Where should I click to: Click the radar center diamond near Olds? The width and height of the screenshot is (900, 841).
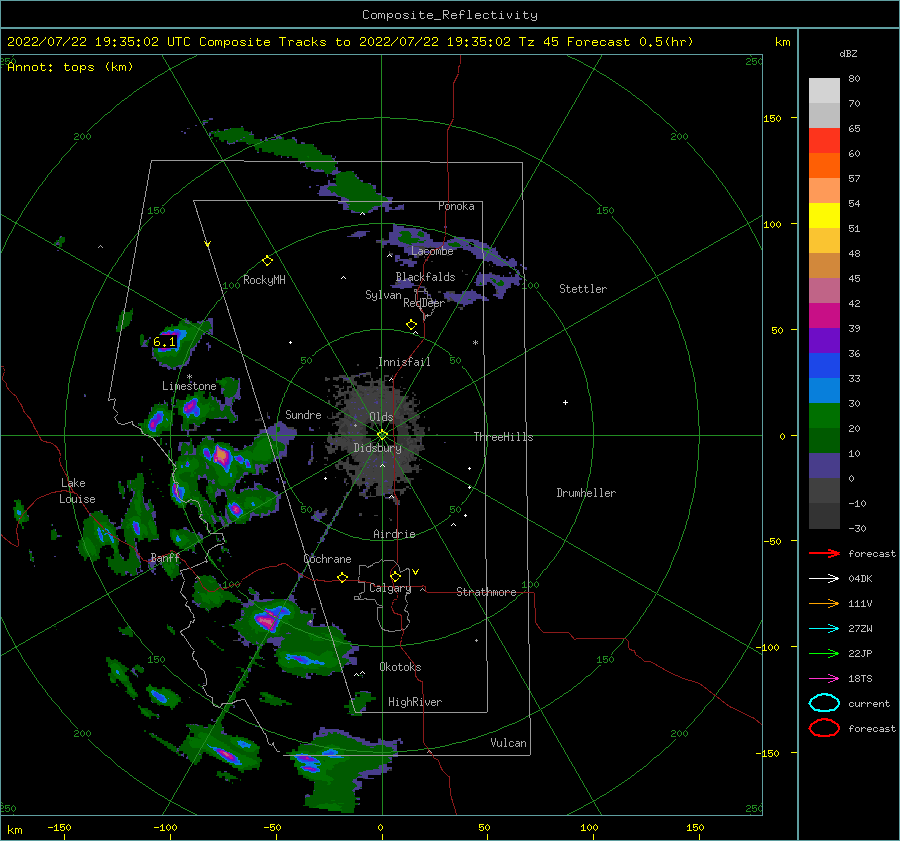pyautogui.click(x=382, y=435)
